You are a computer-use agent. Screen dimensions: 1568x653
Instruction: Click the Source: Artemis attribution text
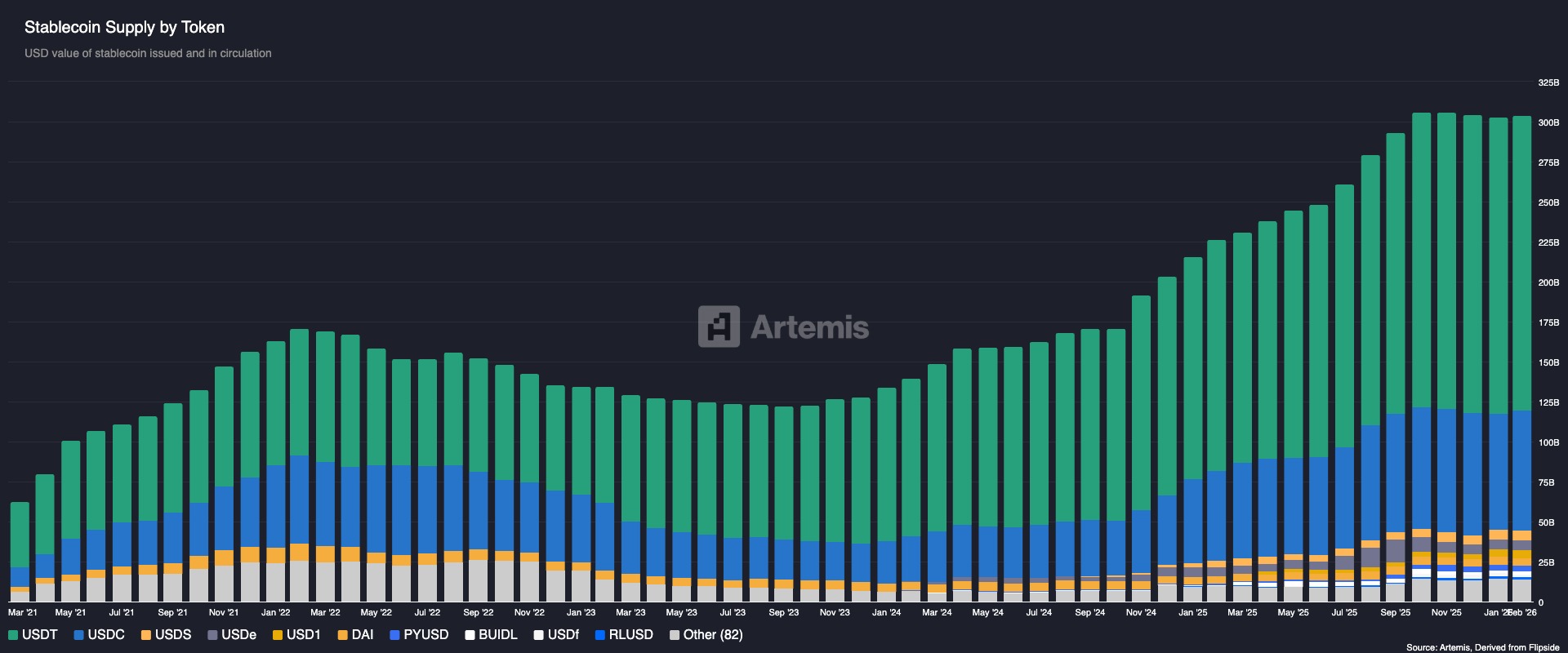[1482, 647]
